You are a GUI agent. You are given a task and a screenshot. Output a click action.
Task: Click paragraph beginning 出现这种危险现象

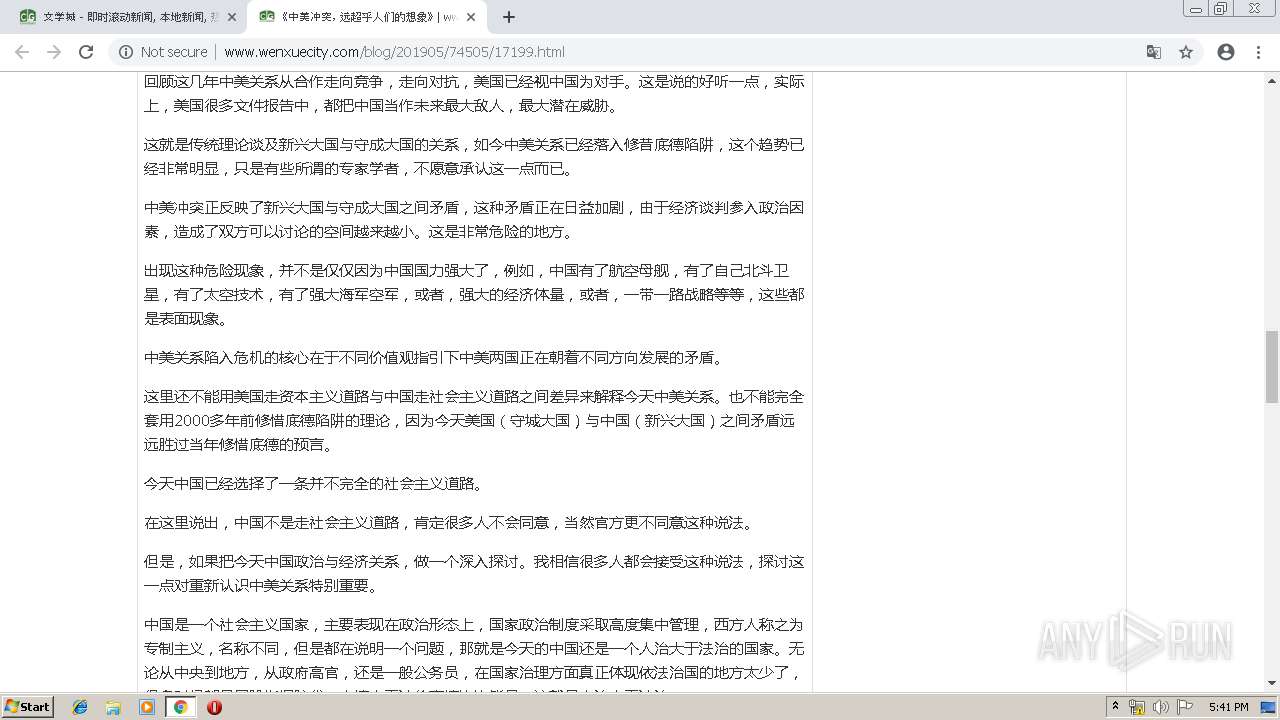[474, 295]
